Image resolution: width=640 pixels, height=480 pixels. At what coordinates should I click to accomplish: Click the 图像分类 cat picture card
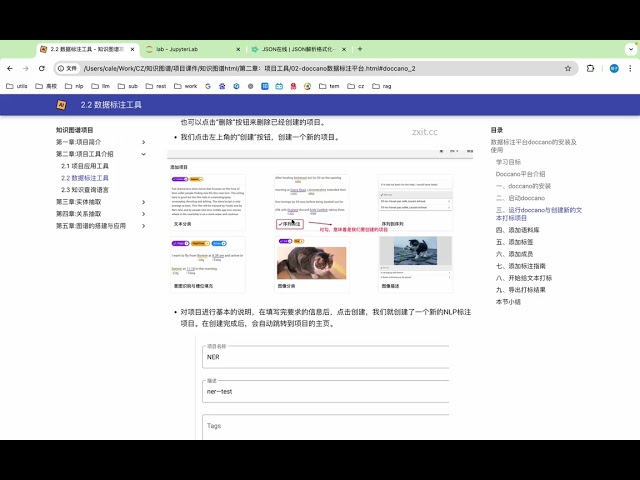(312, 264)
